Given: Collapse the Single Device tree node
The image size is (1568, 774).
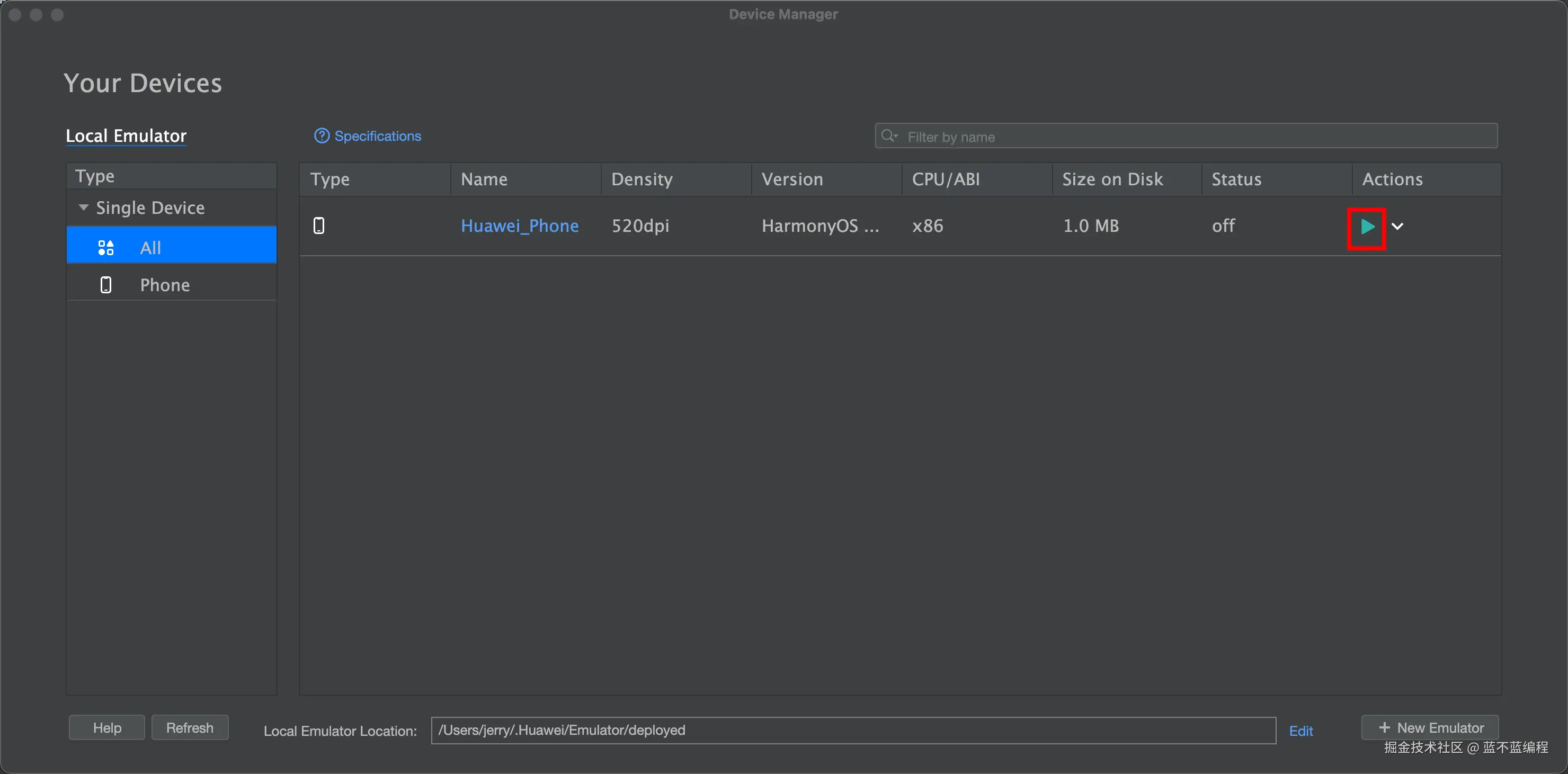Looking at the screenshot, I should click(x=83, y=208).
